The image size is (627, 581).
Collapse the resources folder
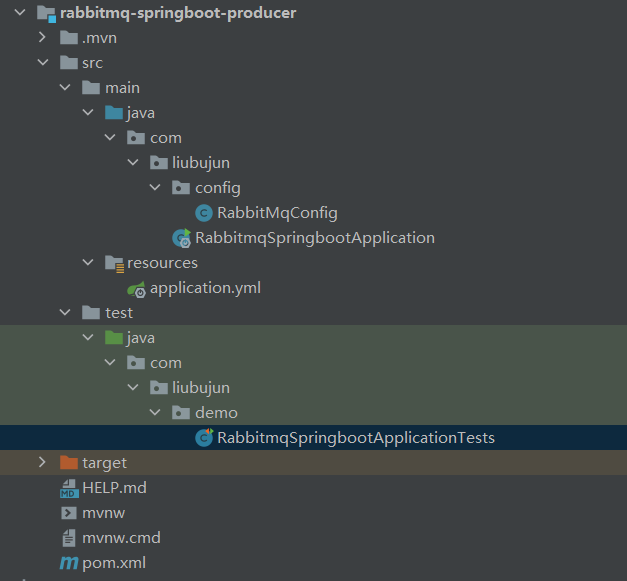point(88,263)
